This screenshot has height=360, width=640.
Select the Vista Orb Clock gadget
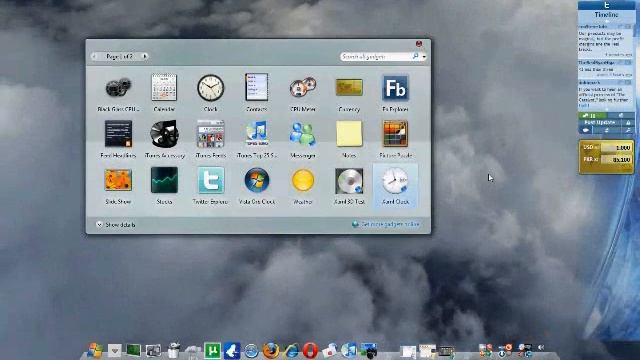pos(257,185)
